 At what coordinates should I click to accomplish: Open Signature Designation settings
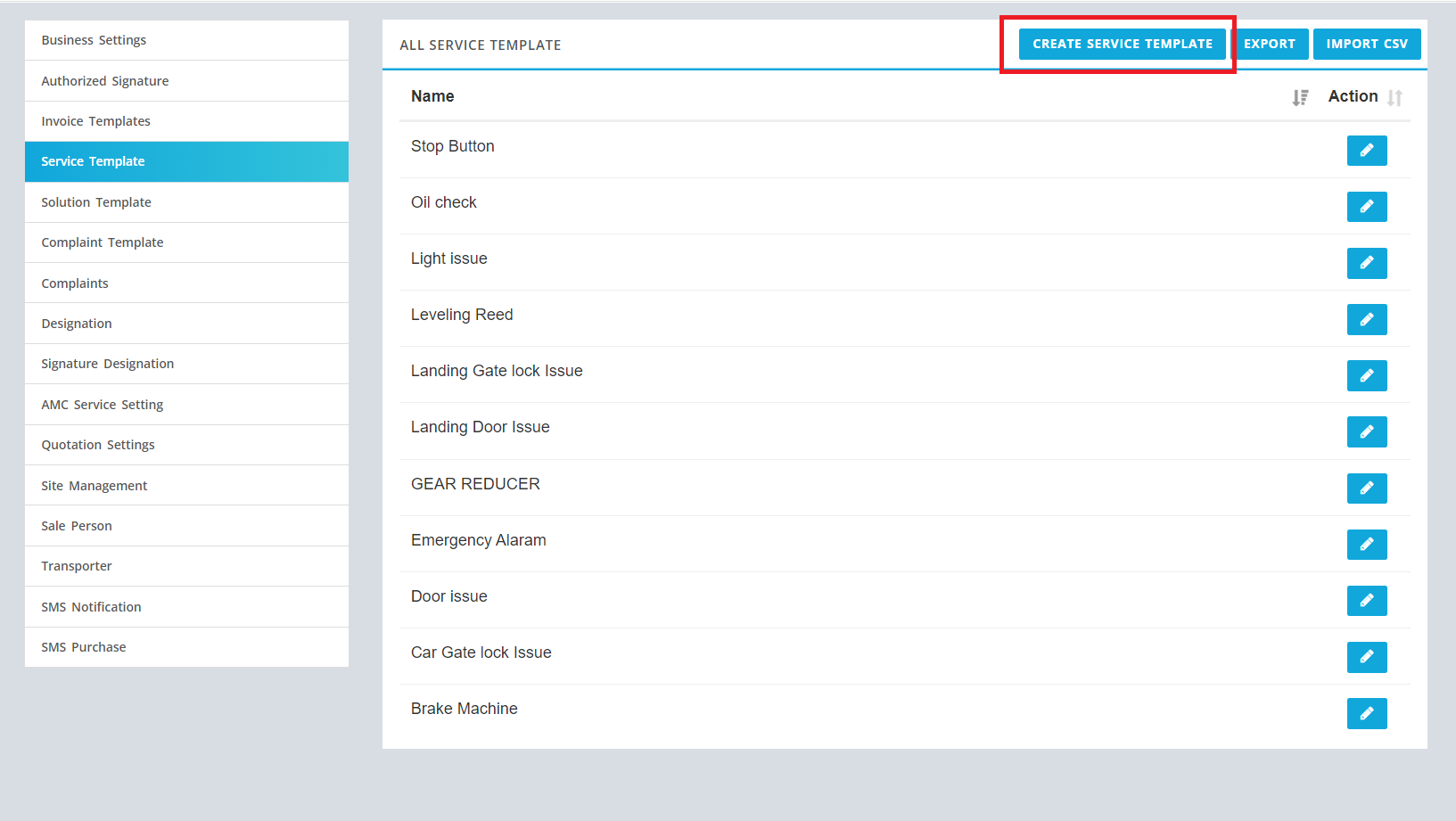tap(186, 364)
